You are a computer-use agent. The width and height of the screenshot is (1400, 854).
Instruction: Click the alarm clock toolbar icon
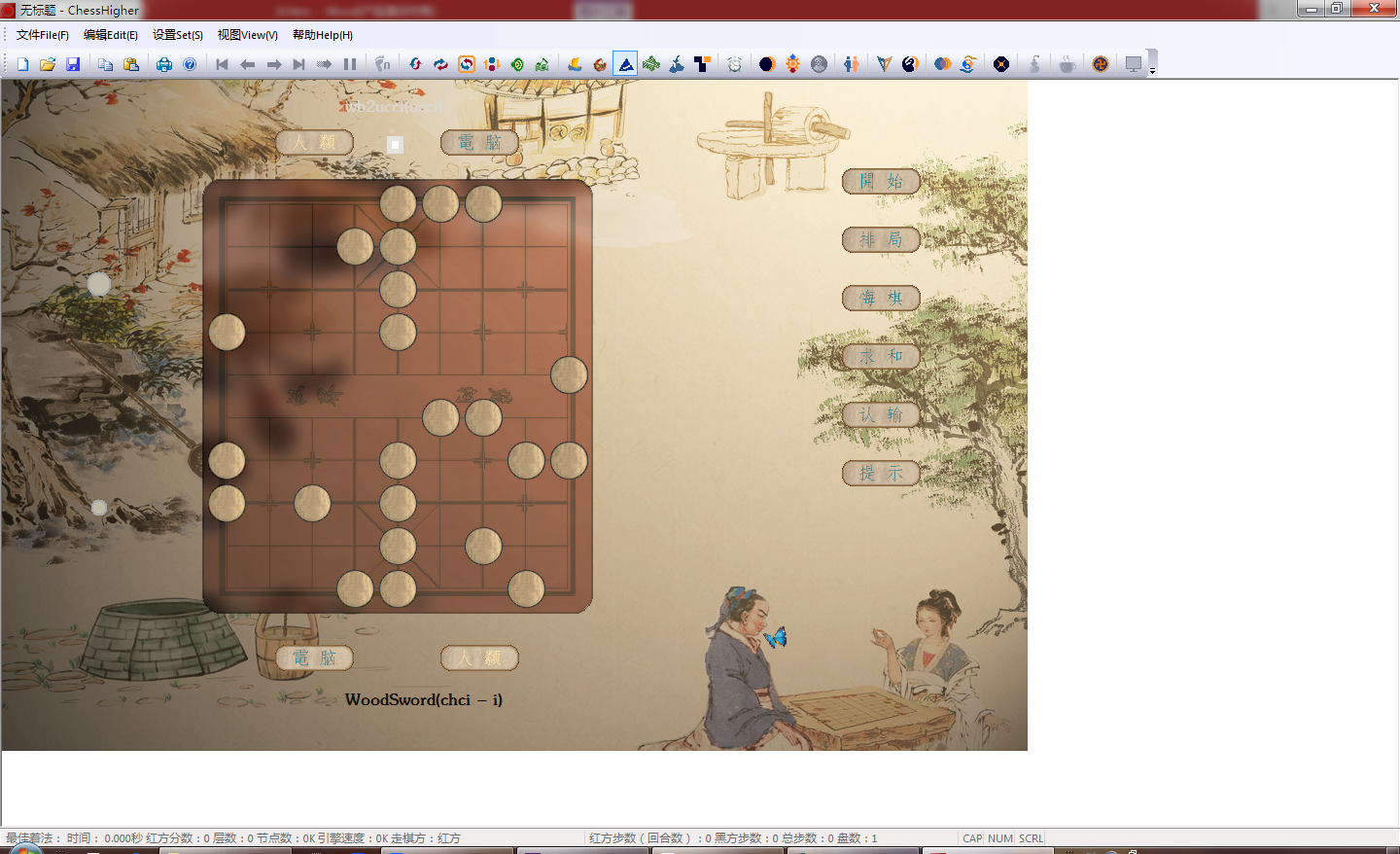pyautogui.click(x=735, y=64)
